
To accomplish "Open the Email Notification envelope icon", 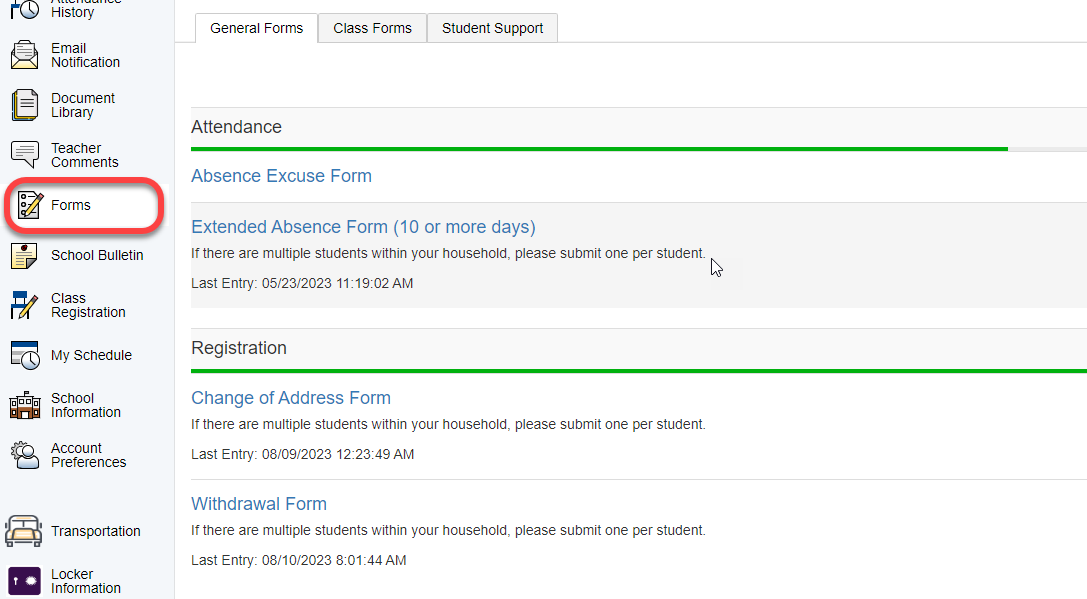I will 25,55.
